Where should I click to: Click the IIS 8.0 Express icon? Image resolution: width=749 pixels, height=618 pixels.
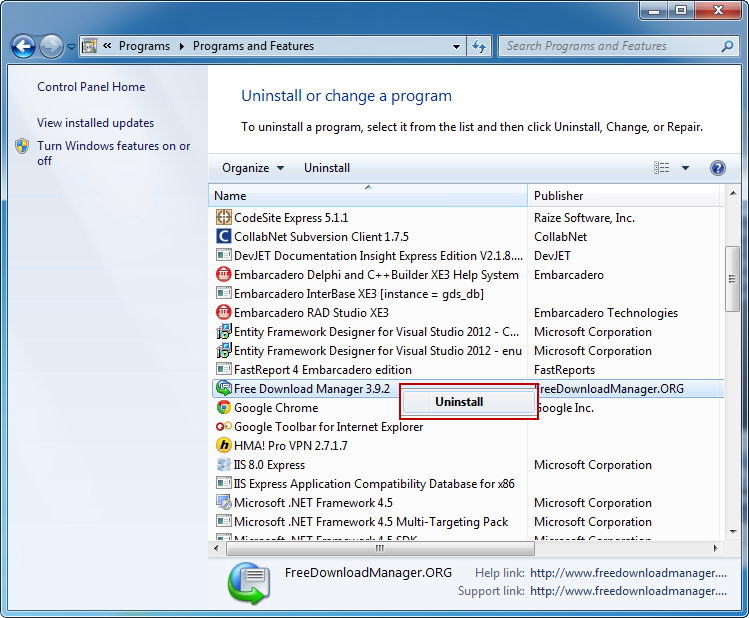tap(223, 465)
